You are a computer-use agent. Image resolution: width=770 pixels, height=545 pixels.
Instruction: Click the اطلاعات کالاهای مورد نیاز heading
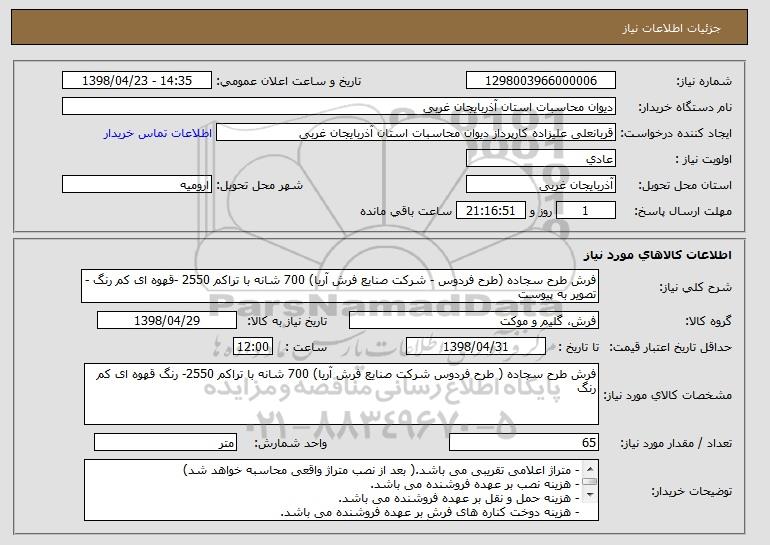tap(658, 255)
